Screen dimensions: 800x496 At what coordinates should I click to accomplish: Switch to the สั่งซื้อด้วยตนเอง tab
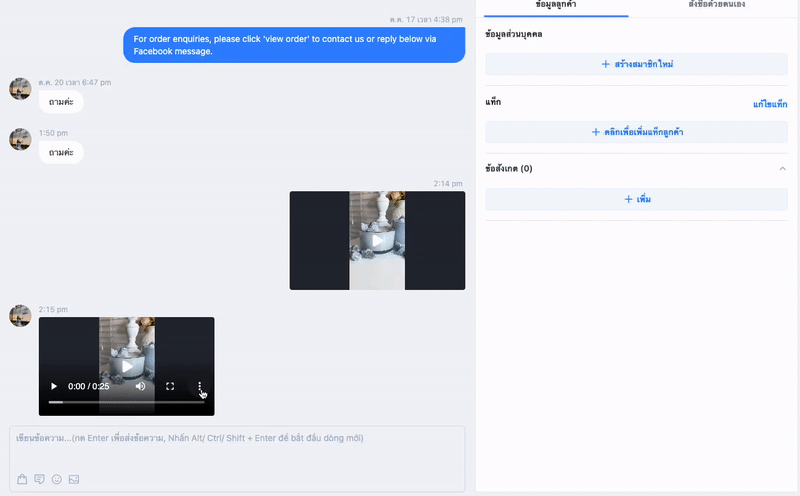click(716, 5)
